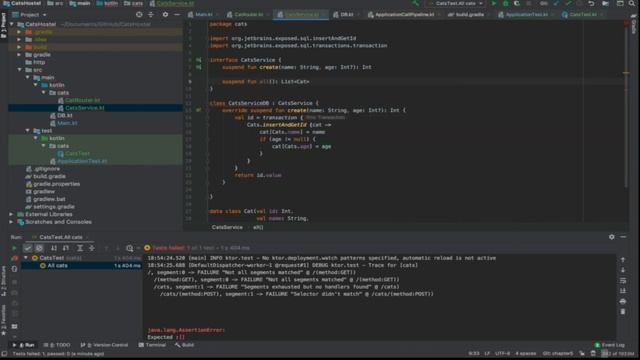The image size is (640, 360).
Task: Collapse the CatsHostel root project node
Action: point(12,24)
